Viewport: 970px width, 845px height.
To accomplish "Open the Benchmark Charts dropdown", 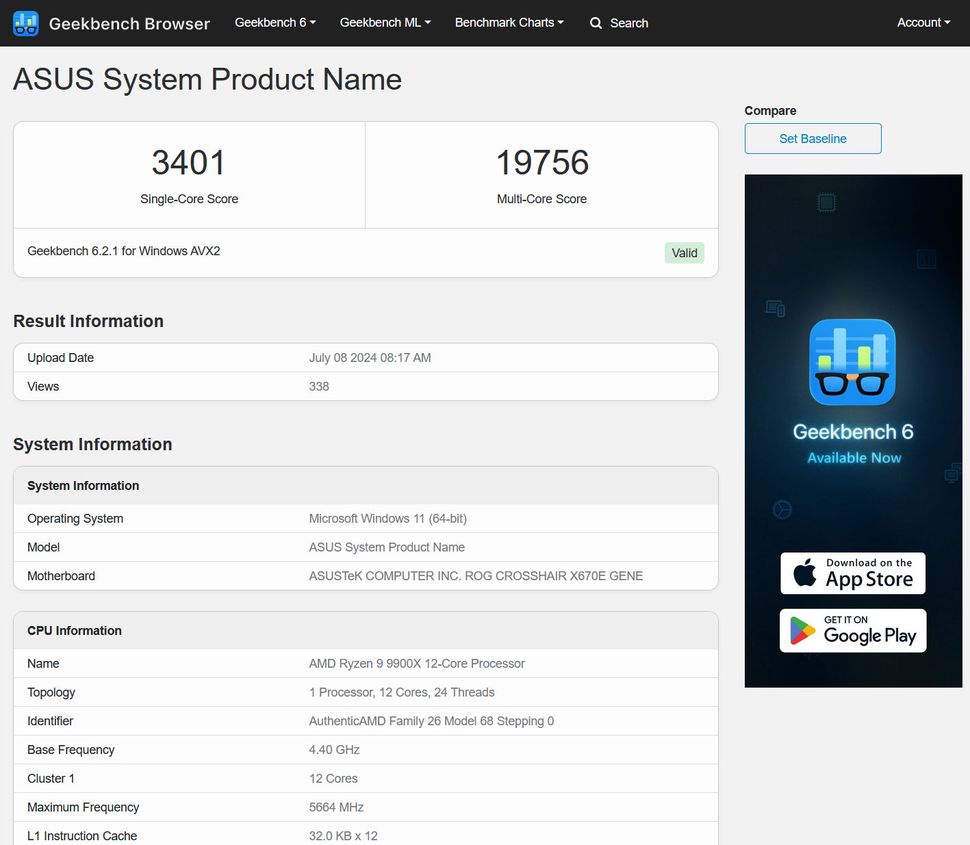I will click(509, 22).
